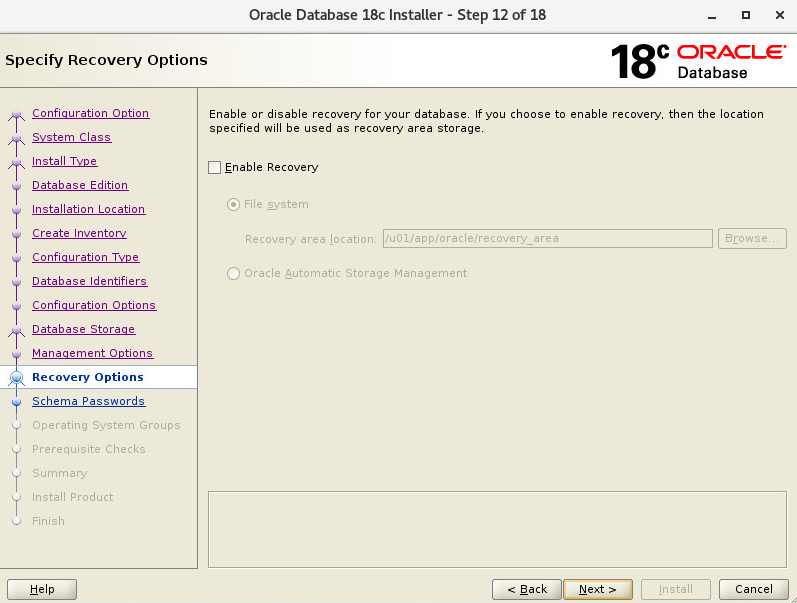This screenshot has height=603, width=797.
Task: Click the Install Product step label
Action: coord(73,497)
